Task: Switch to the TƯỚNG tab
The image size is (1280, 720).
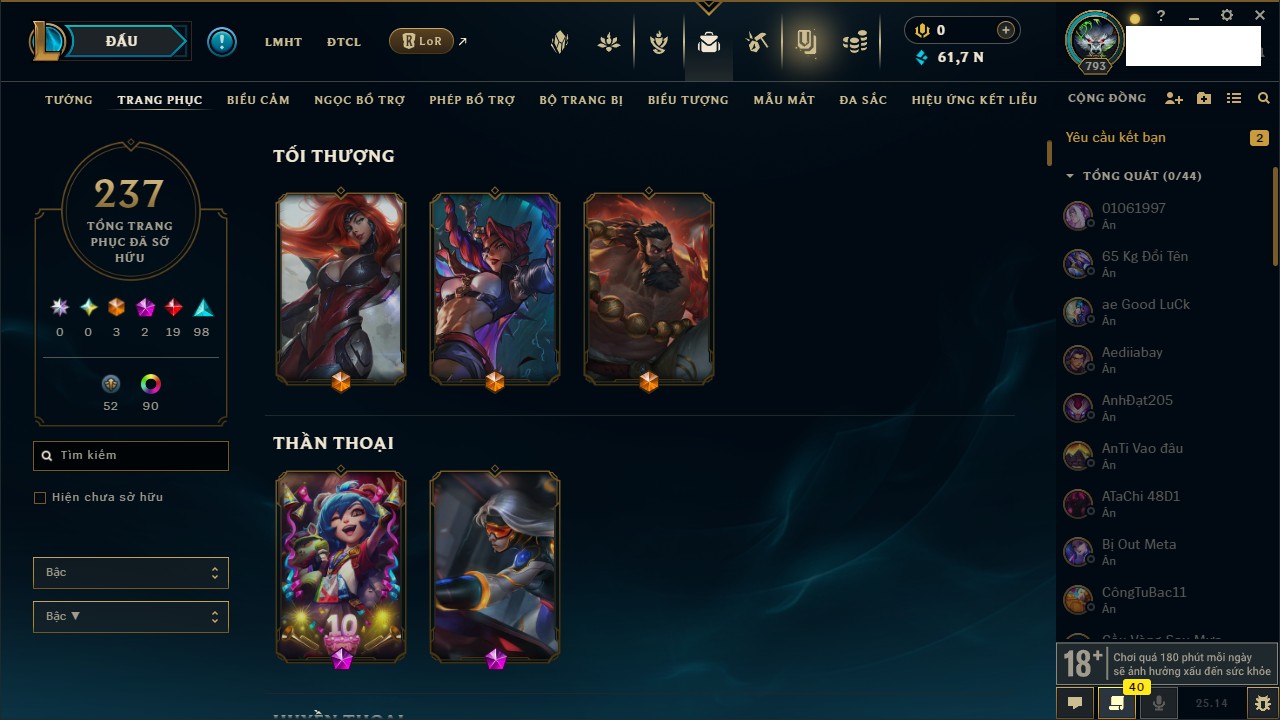Action: (x=69, y=100)
